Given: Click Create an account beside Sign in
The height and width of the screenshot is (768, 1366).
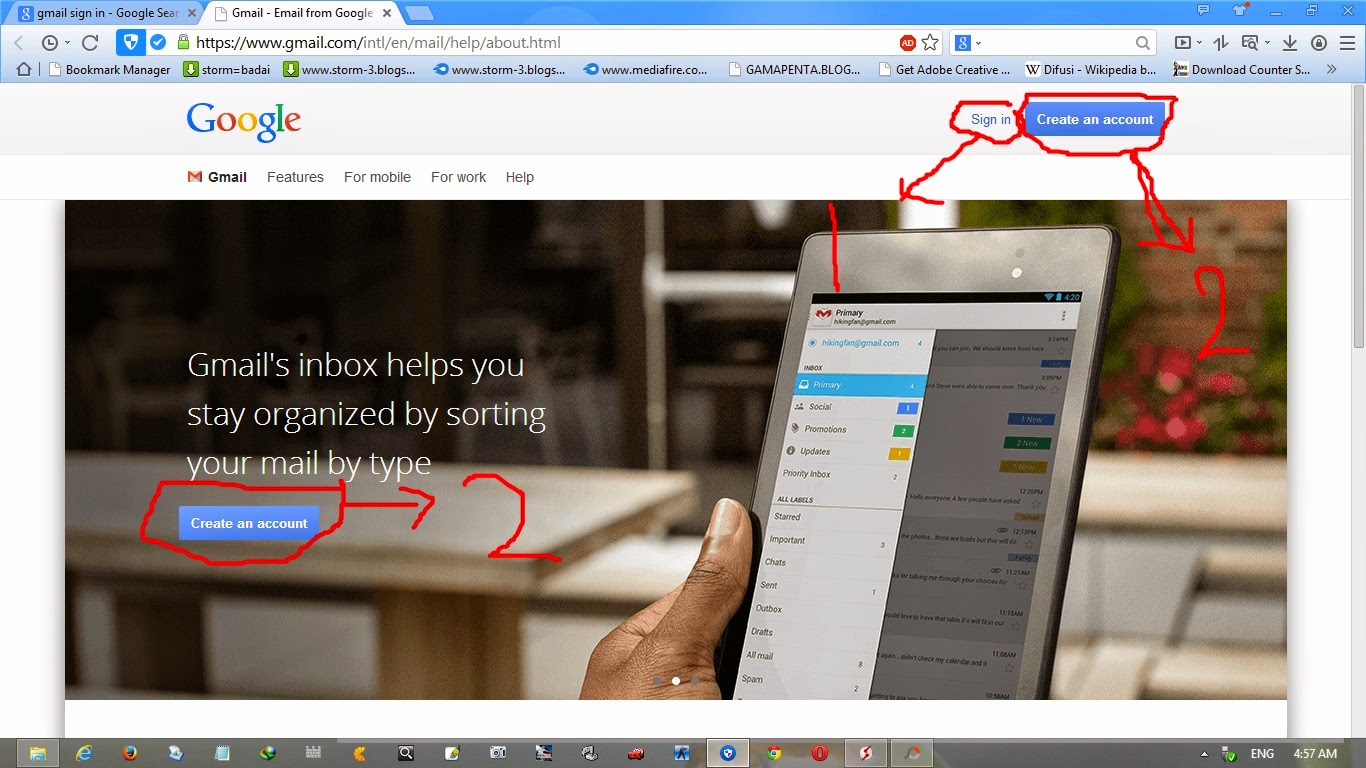Looking at the screenshot, I should (x=1095, y=119).
